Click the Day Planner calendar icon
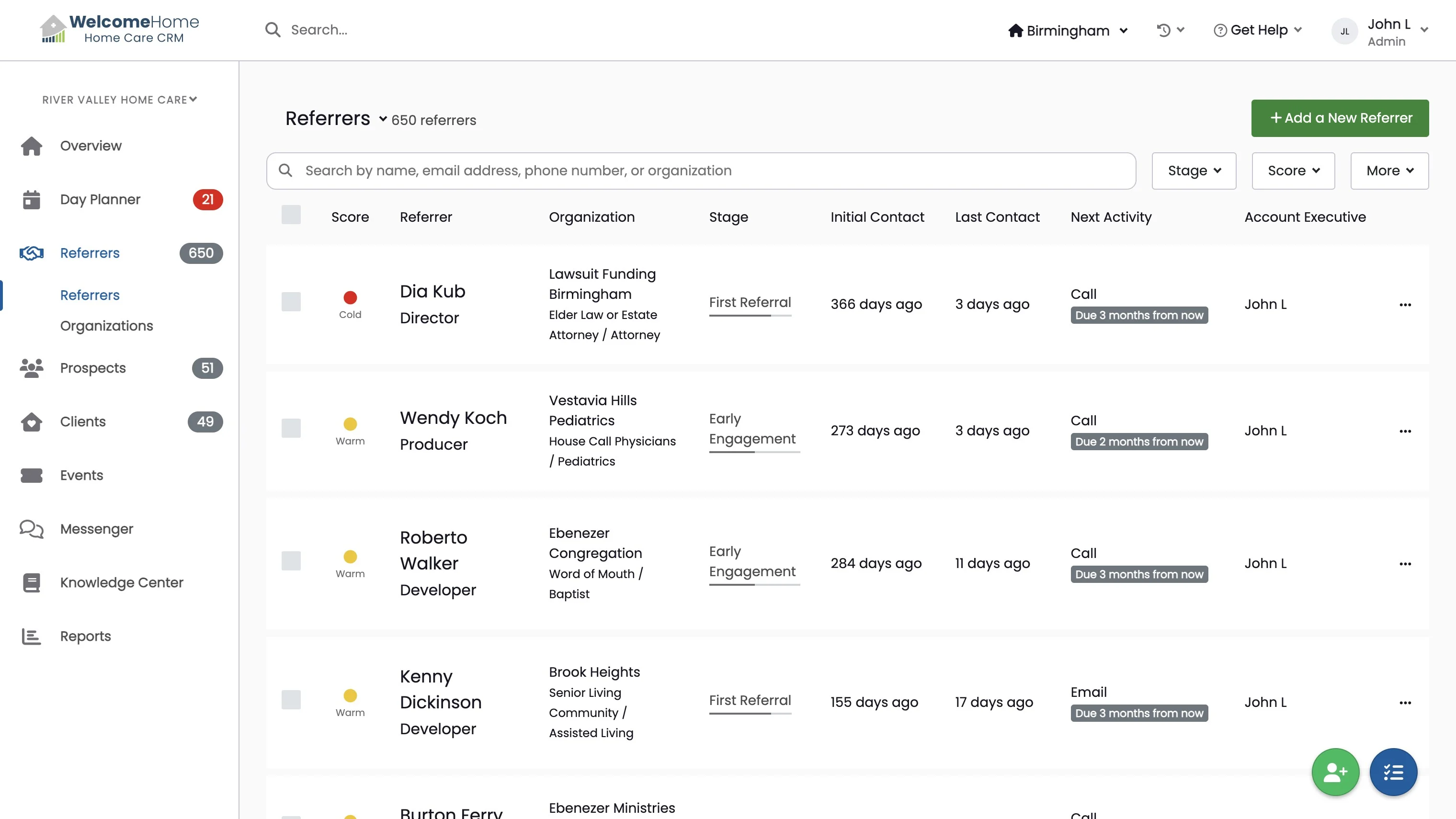1456x819 pixels. 32,200
